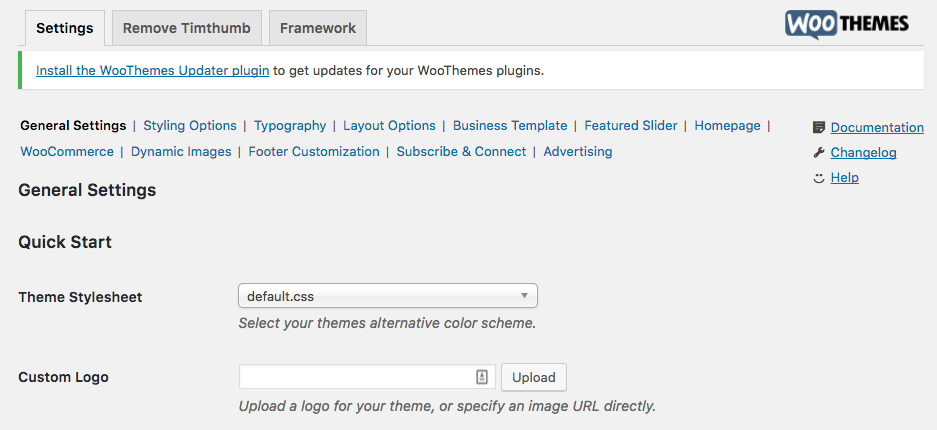937x430 pixels.
Task: Go to the Typography settings
Action: (x=290, y=125)
